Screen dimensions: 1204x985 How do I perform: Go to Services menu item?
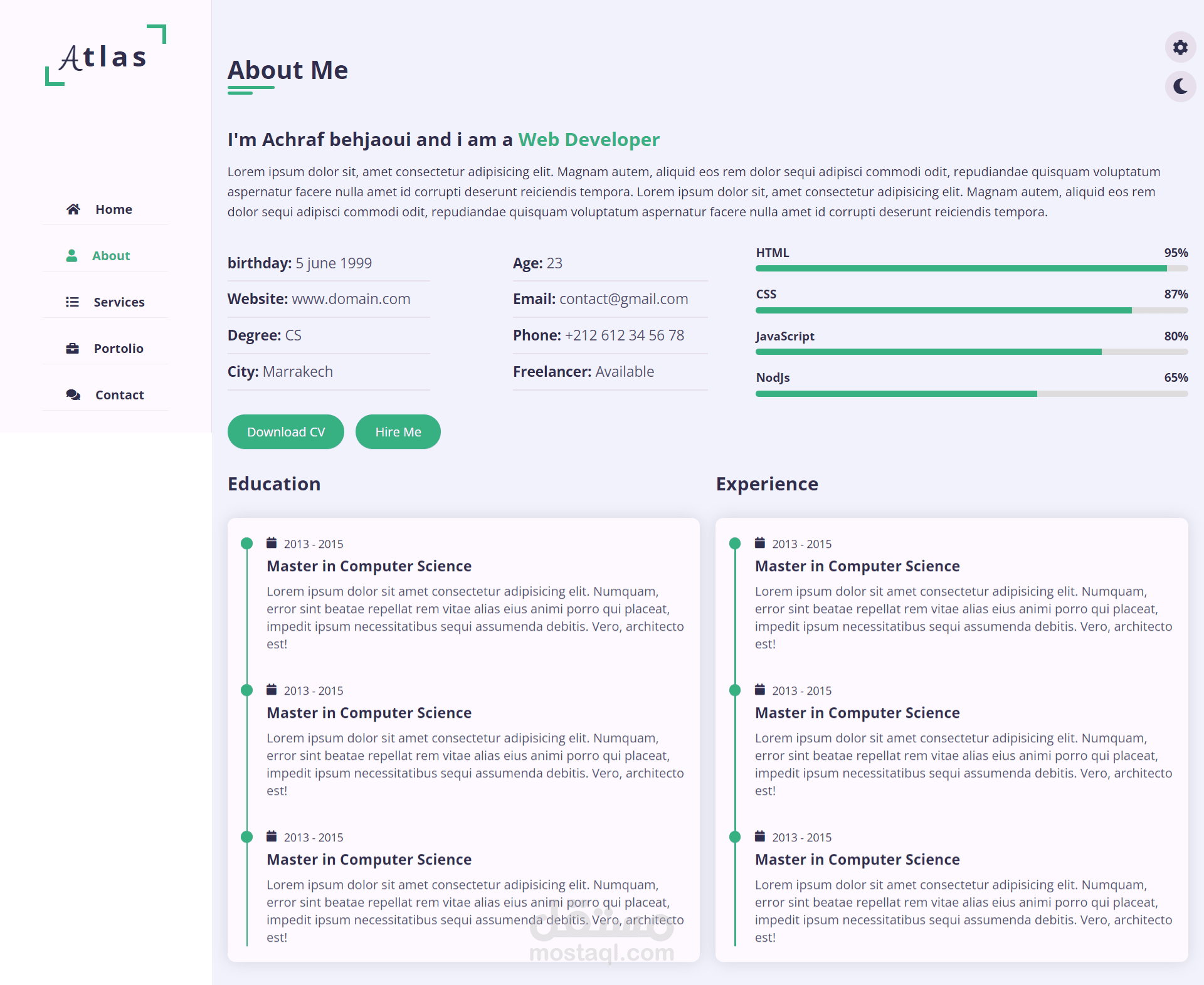tap(119, 302)
